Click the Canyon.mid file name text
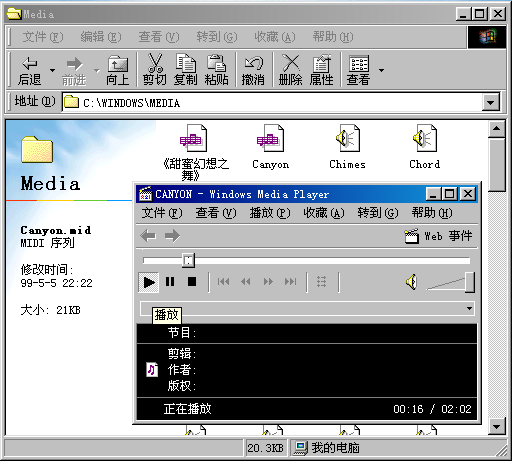 [56, 230]
